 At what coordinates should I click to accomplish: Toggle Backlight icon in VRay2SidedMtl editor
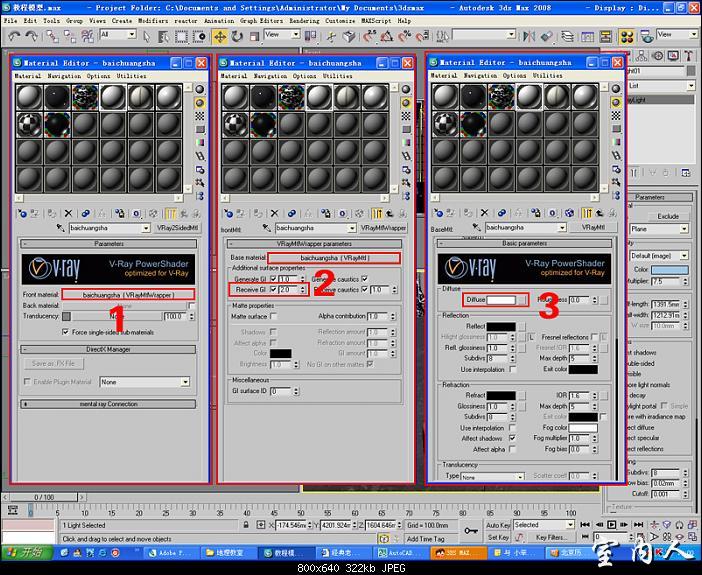click(x=200, y=103)
